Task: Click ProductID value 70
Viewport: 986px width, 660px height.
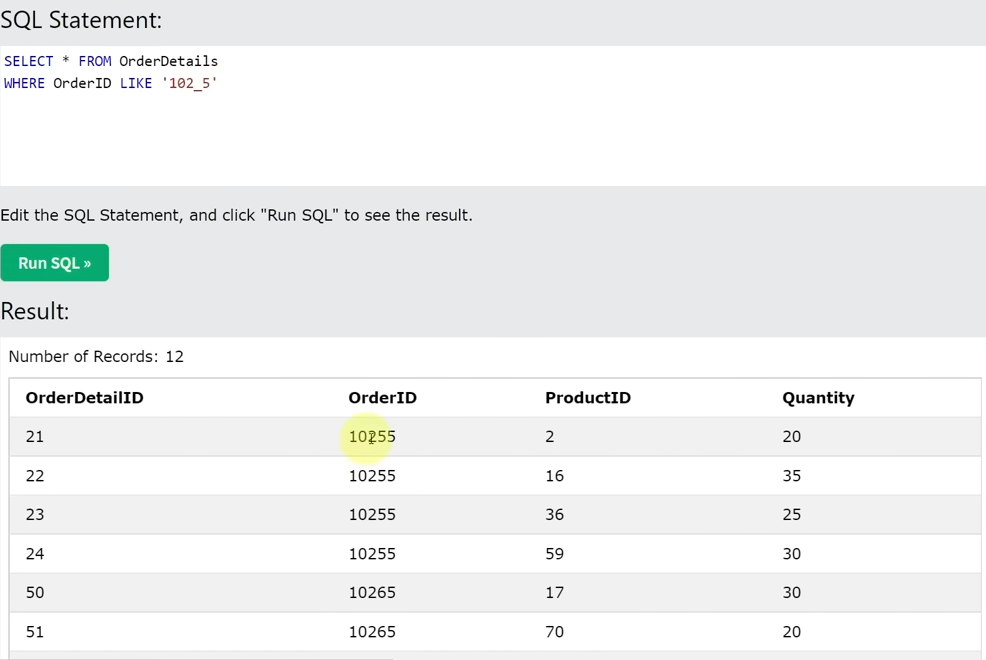Action: click(555, 632)
